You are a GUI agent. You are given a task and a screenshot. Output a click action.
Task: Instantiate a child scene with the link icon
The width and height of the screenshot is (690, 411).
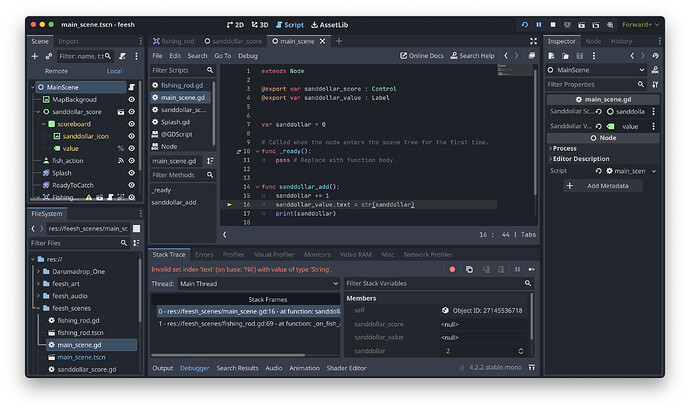(48, 56)
